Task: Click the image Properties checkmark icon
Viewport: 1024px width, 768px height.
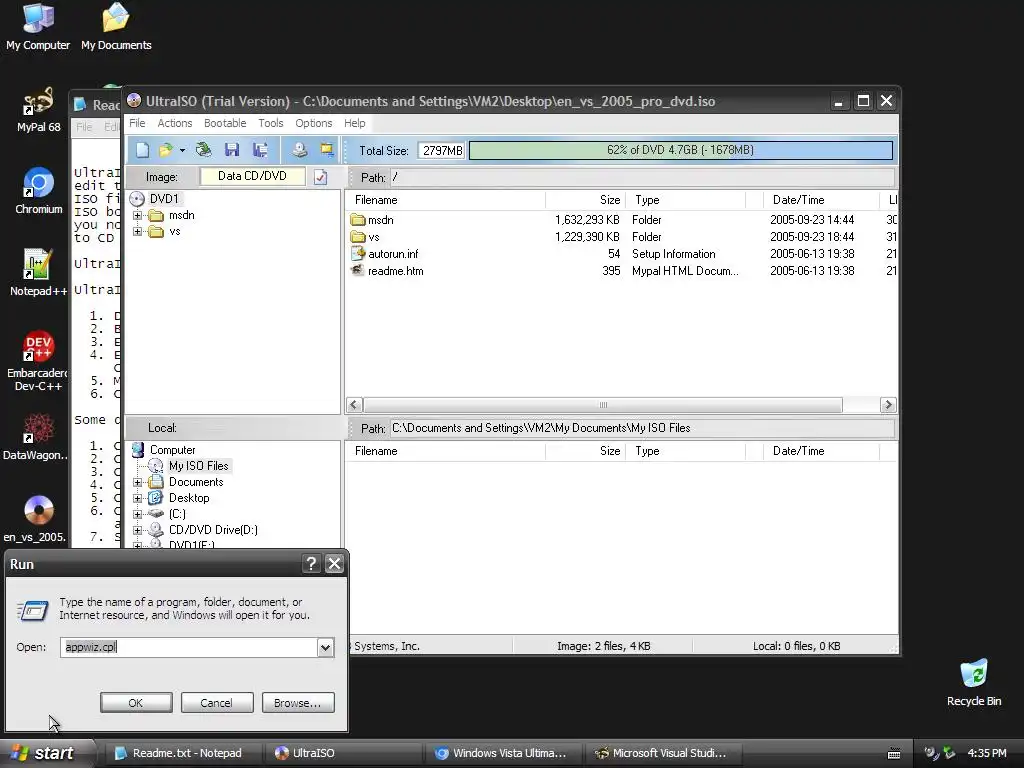Action: pyautogui.click(x=321, y=177)
